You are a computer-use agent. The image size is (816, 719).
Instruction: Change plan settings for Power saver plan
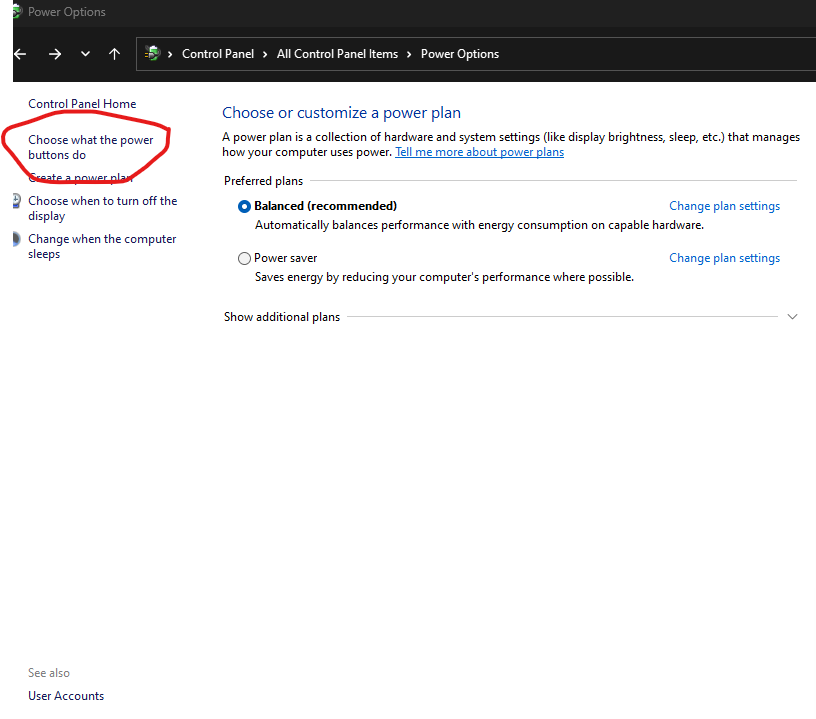click(724, 258)
